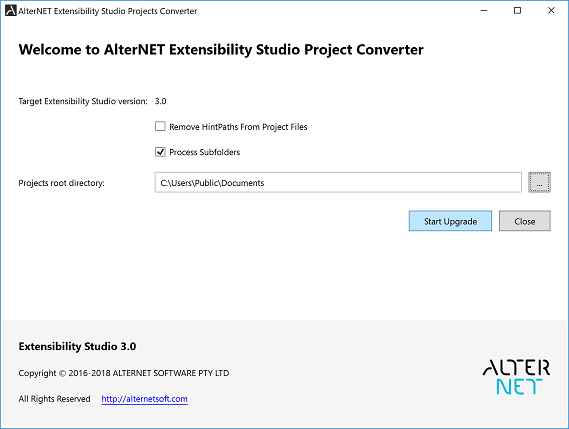Click the Close button in dialog

525,221
